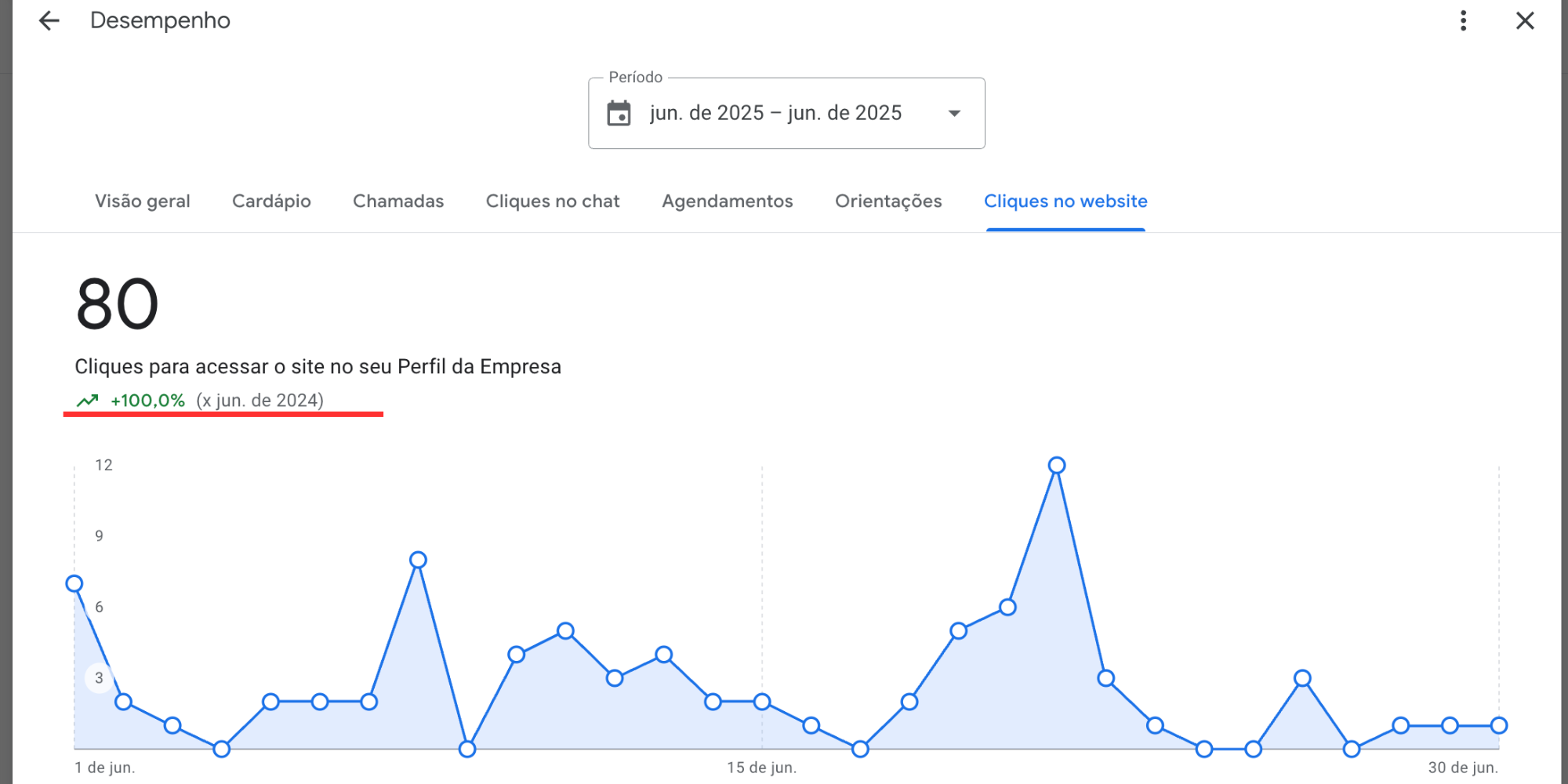
Task: Open the Cardápio tab
Action: 271,201
